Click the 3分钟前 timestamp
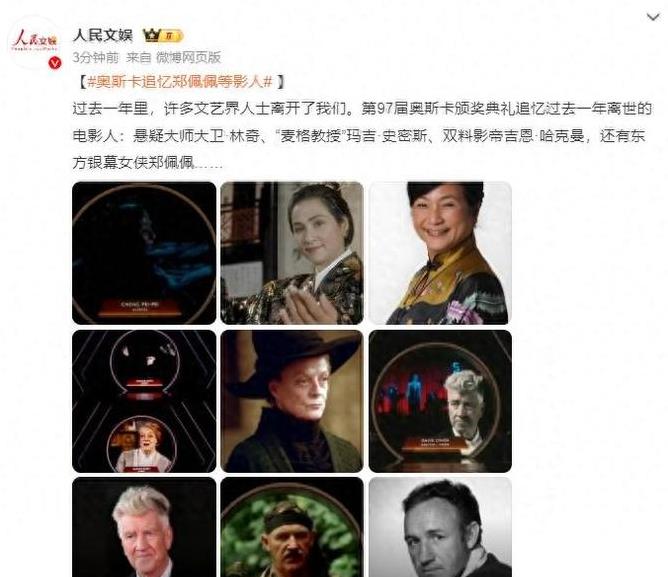The width and height of the screenshot is (668, 577). click(96, 57)
